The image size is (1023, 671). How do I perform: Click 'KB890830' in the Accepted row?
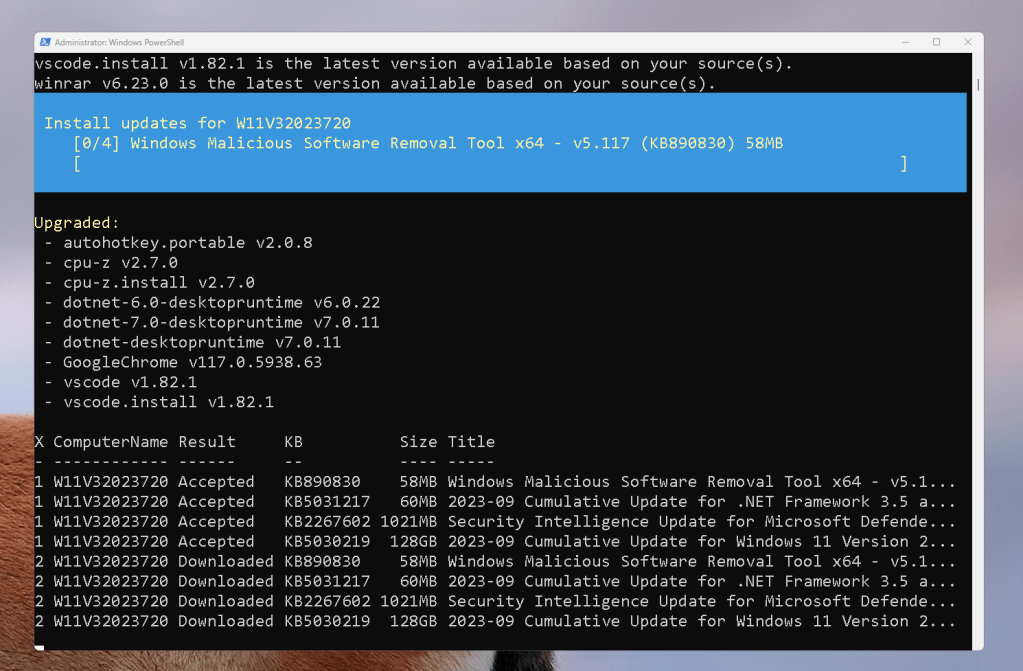(322, 482)
